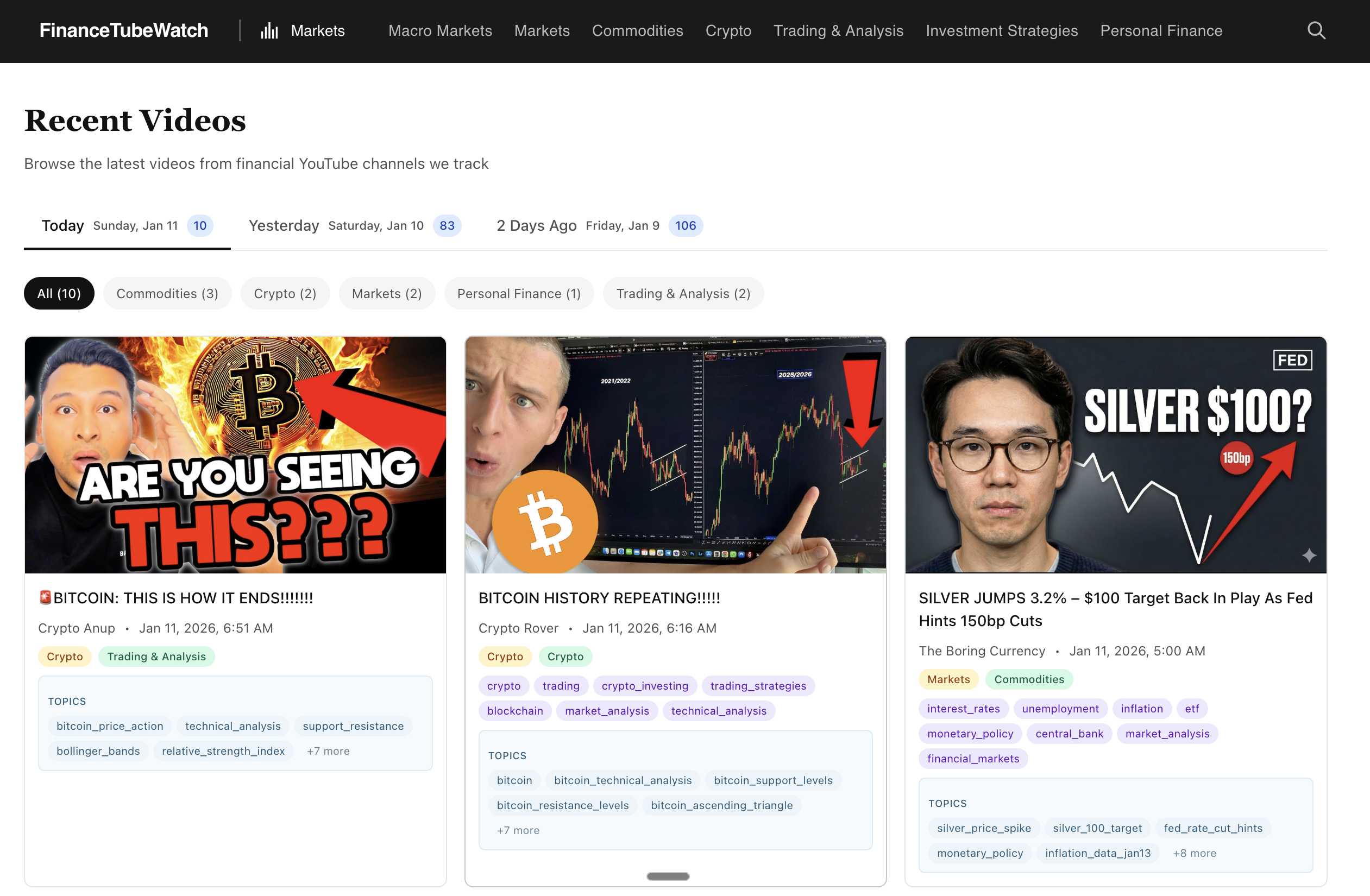Select the Trading & Analysis (2) filter
The width and height of the screenshot is (1370, 896).
click(683, 293)
